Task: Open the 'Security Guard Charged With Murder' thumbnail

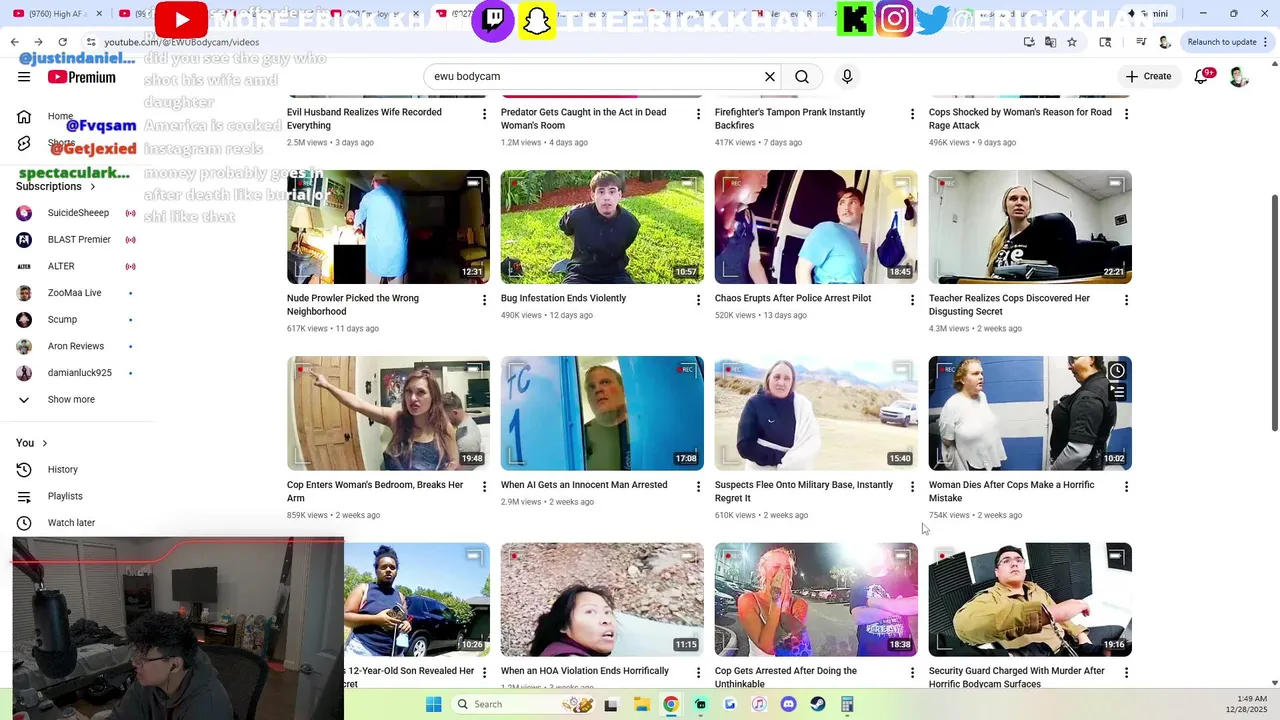Action: pyautogui.click(x=1030, y=600)
